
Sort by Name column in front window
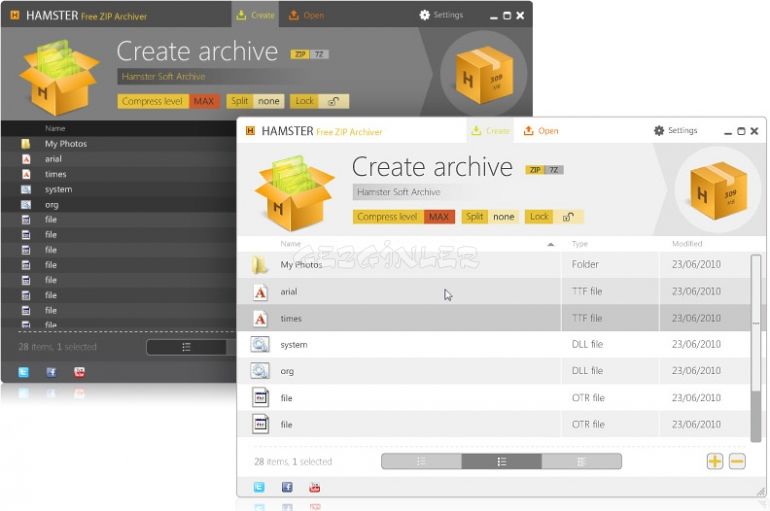pyautogui.click(x=290, y=244)
